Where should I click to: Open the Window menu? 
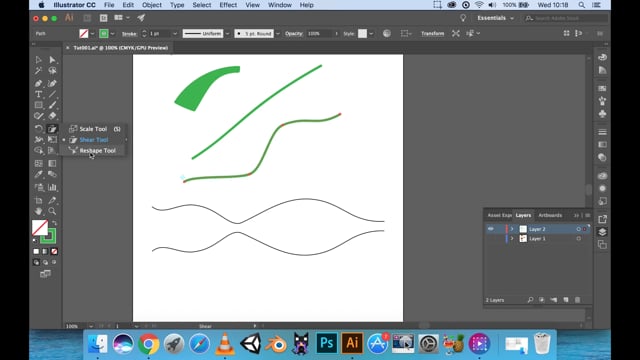[280, 5]
